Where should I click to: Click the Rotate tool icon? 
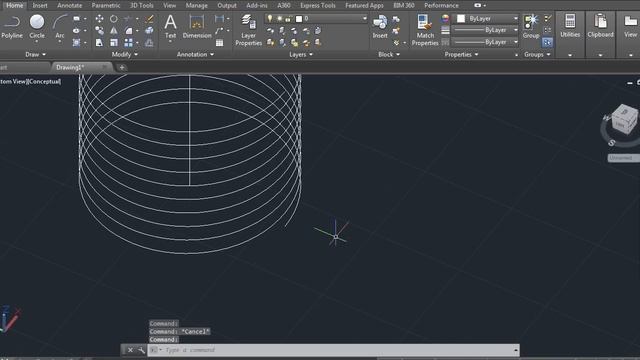(x=114, y=19)
